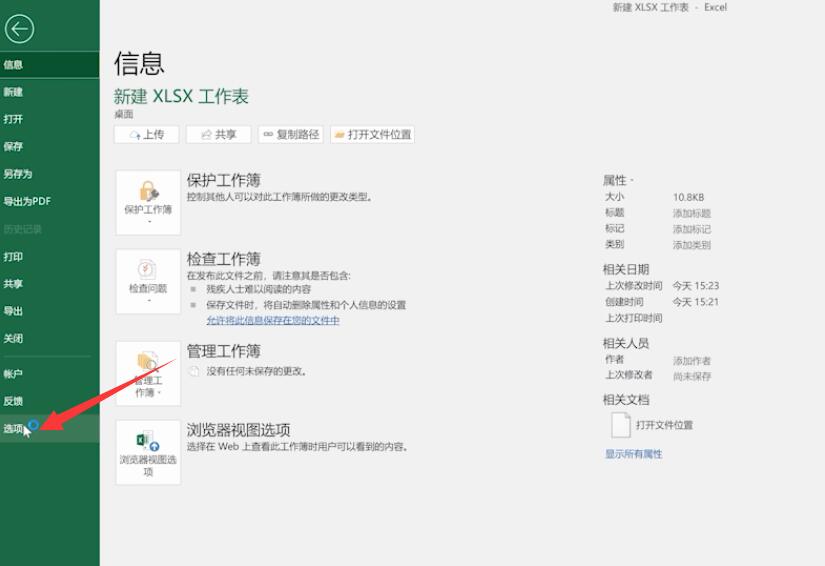Viewport: 825px width, 566px height.
Task: Click 相关人员 heading
Action: tap(626, 343)
